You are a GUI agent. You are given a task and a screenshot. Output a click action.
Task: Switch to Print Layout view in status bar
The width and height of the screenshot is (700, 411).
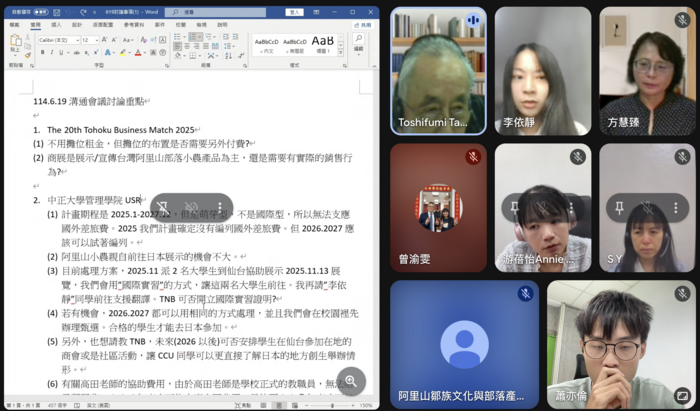[x=279, y=405]
